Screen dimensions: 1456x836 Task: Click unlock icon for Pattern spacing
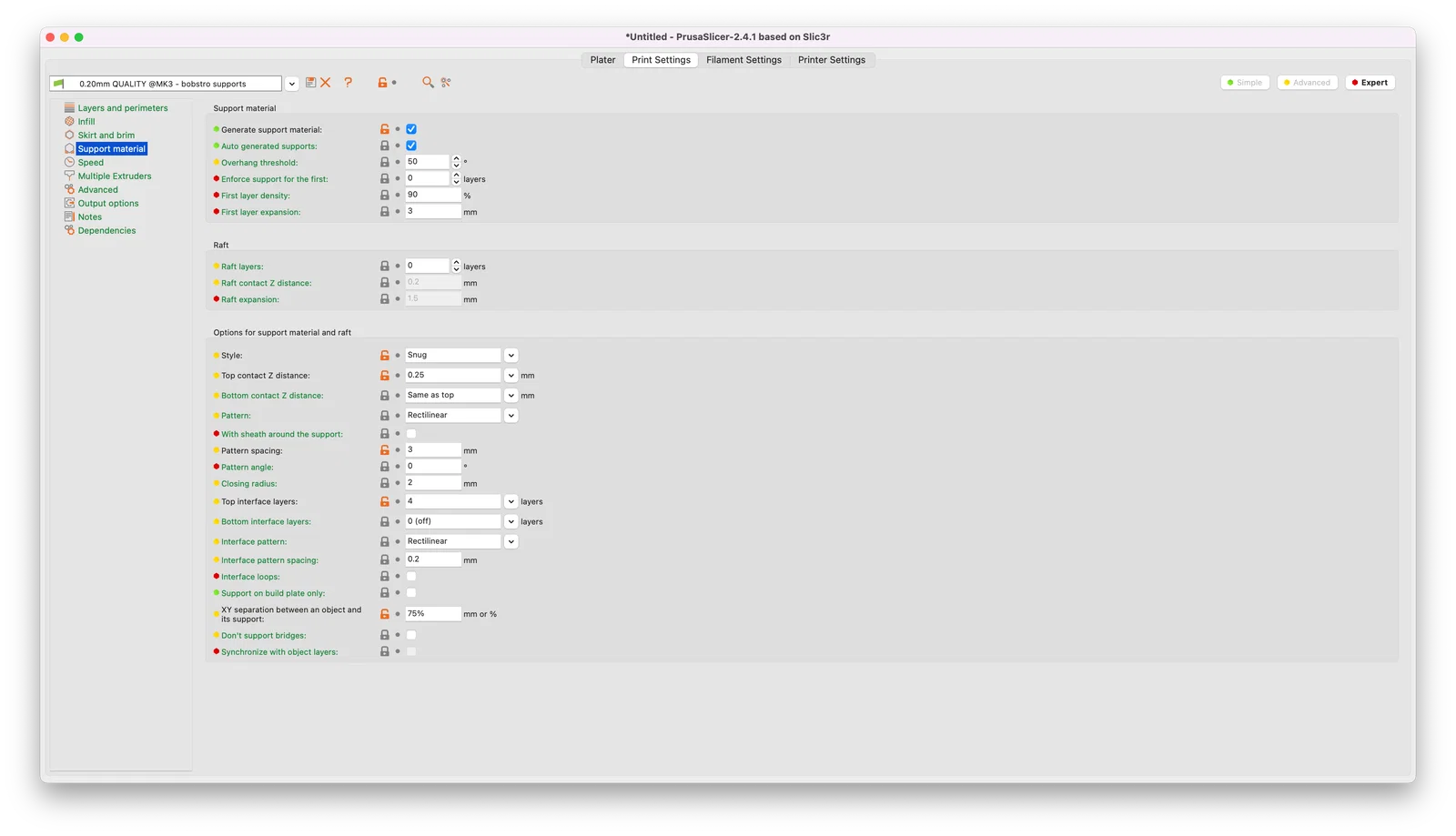[384, 450]
